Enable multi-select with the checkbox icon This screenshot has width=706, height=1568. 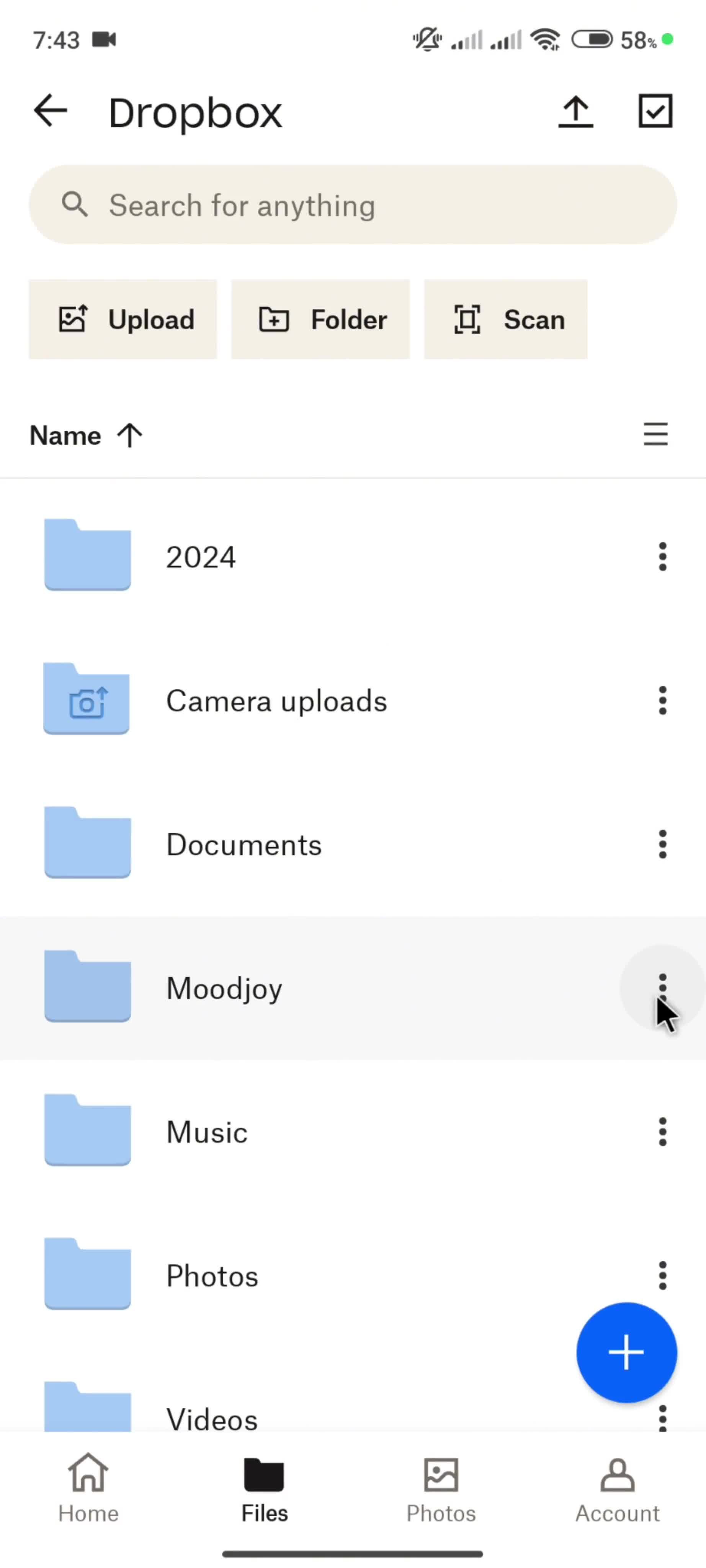[655, 111]
